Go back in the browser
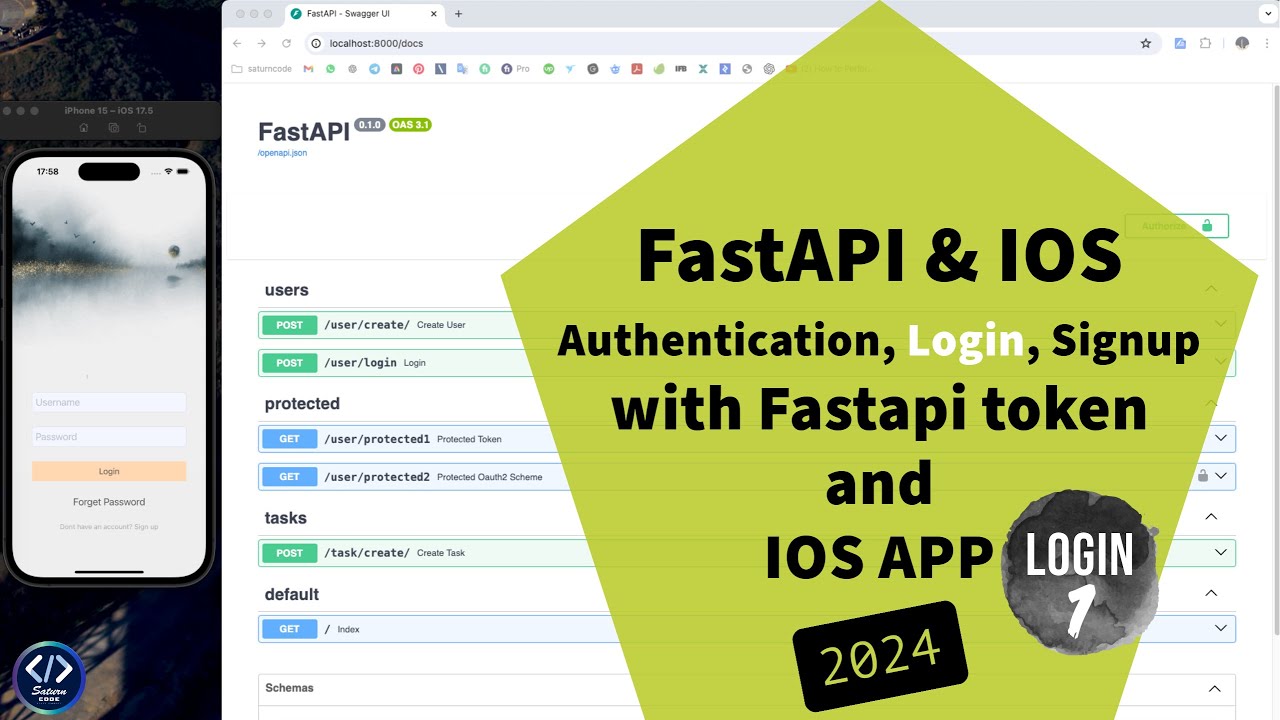The height and width of the screenshot is (720, 1280). 237,43
